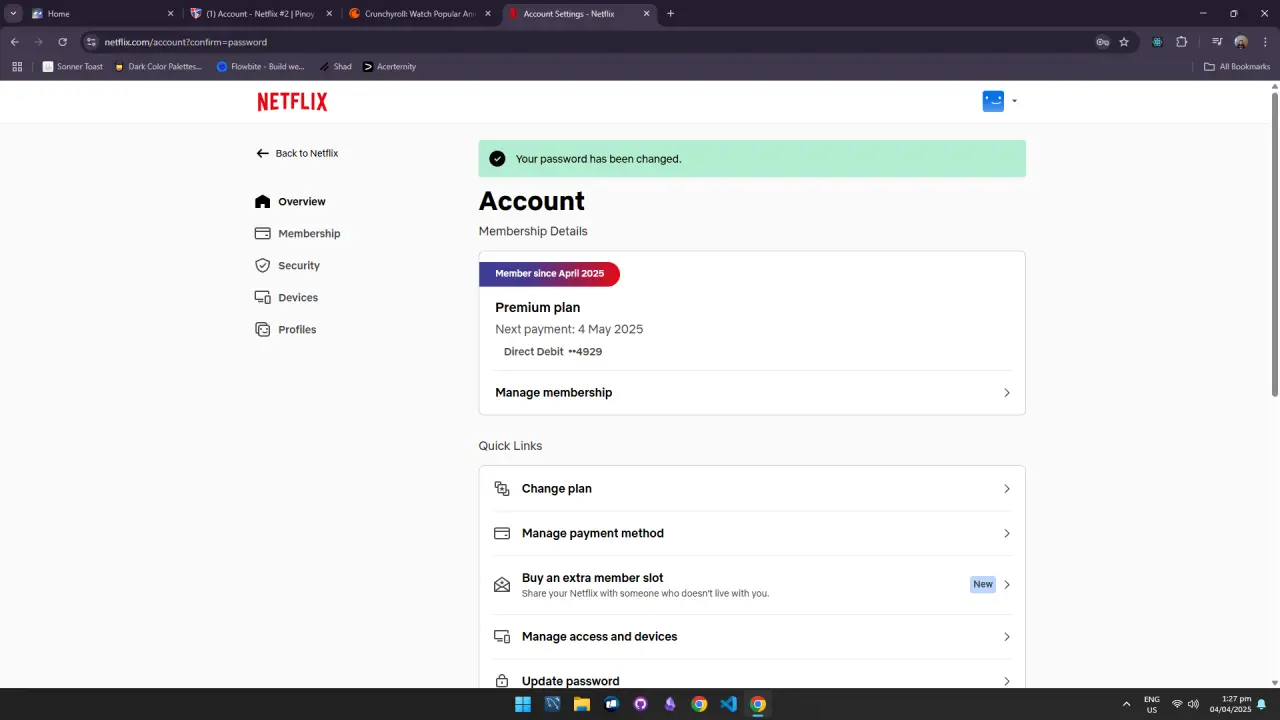Open the Aceternity bookmark
1280x720 pixels.
pyautogui.click(x=389, y=67)
